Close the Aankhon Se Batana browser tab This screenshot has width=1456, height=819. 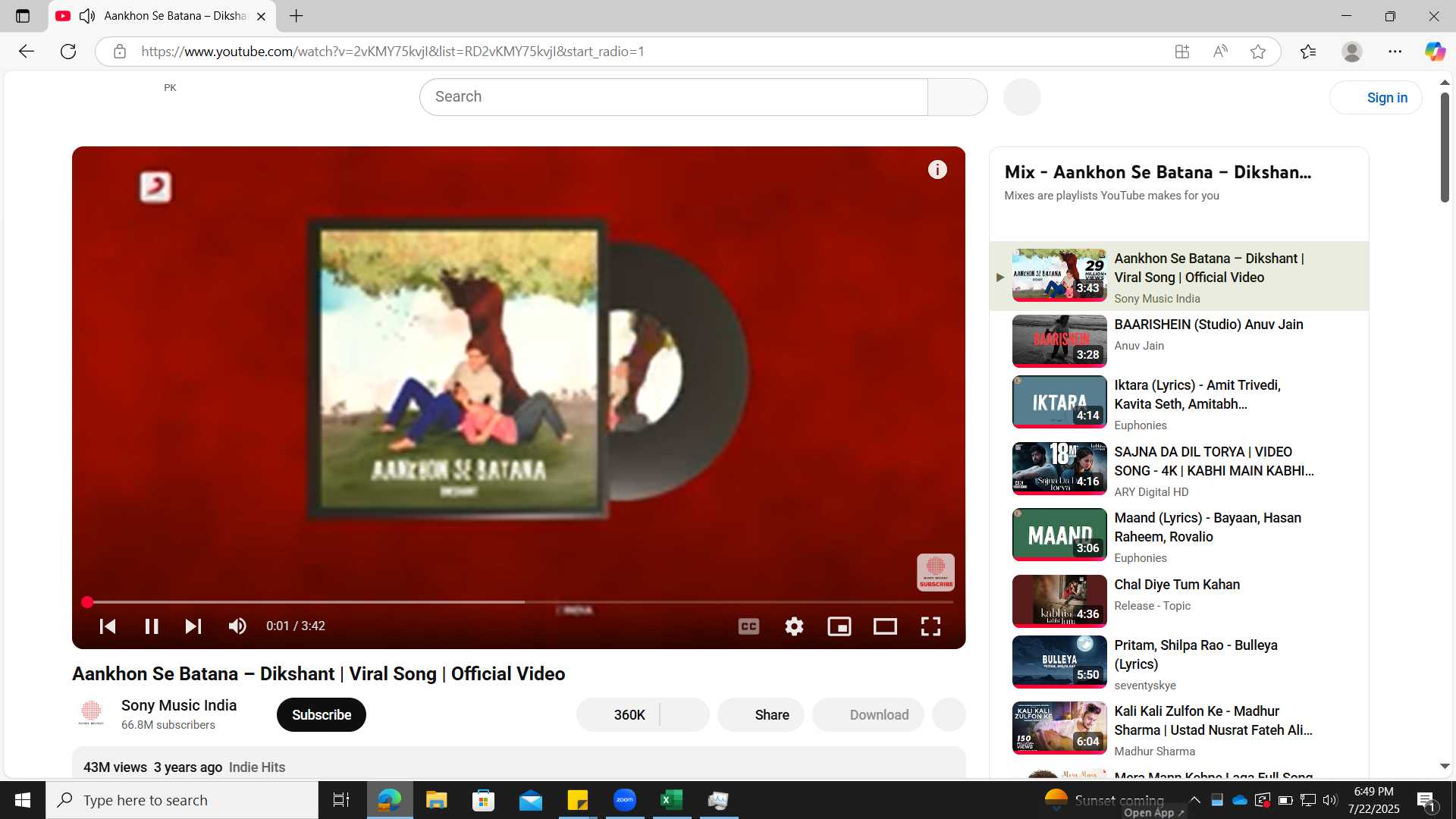[261, 16]
